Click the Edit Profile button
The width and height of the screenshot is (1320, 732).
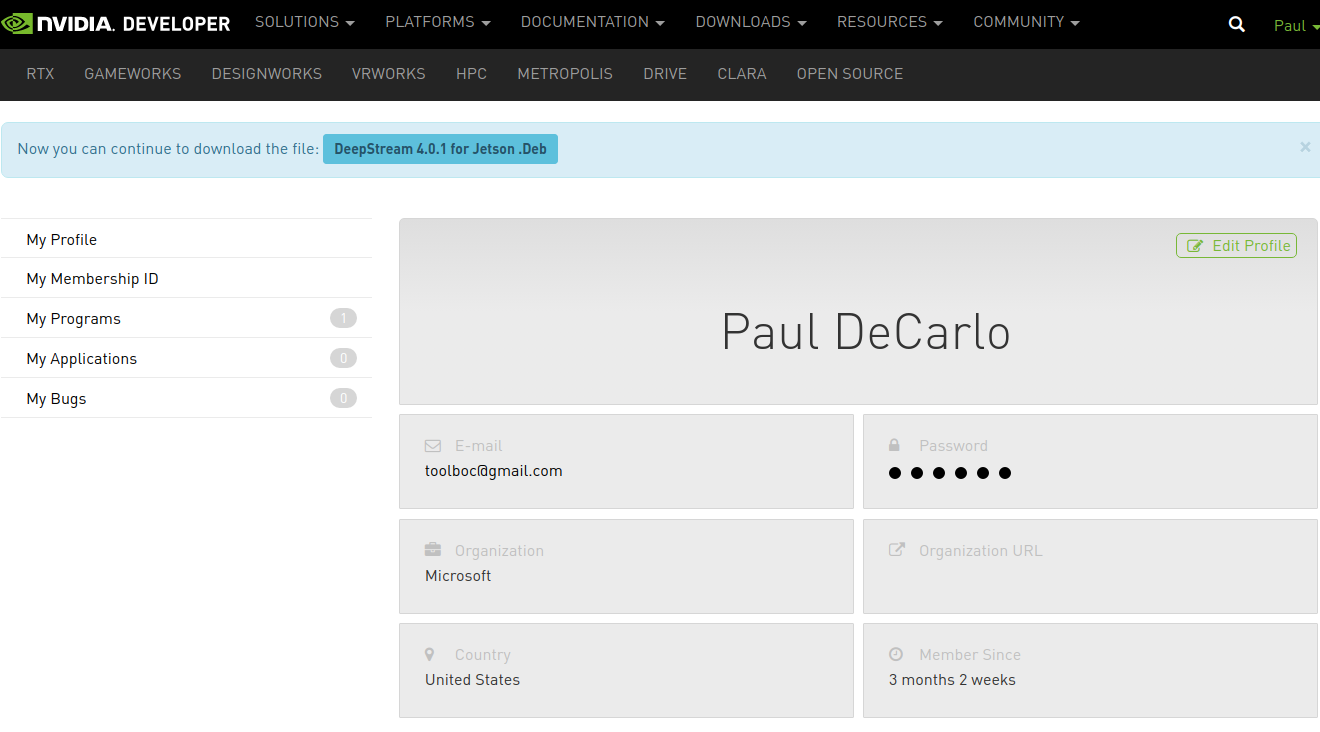(x=1236, y=245)
